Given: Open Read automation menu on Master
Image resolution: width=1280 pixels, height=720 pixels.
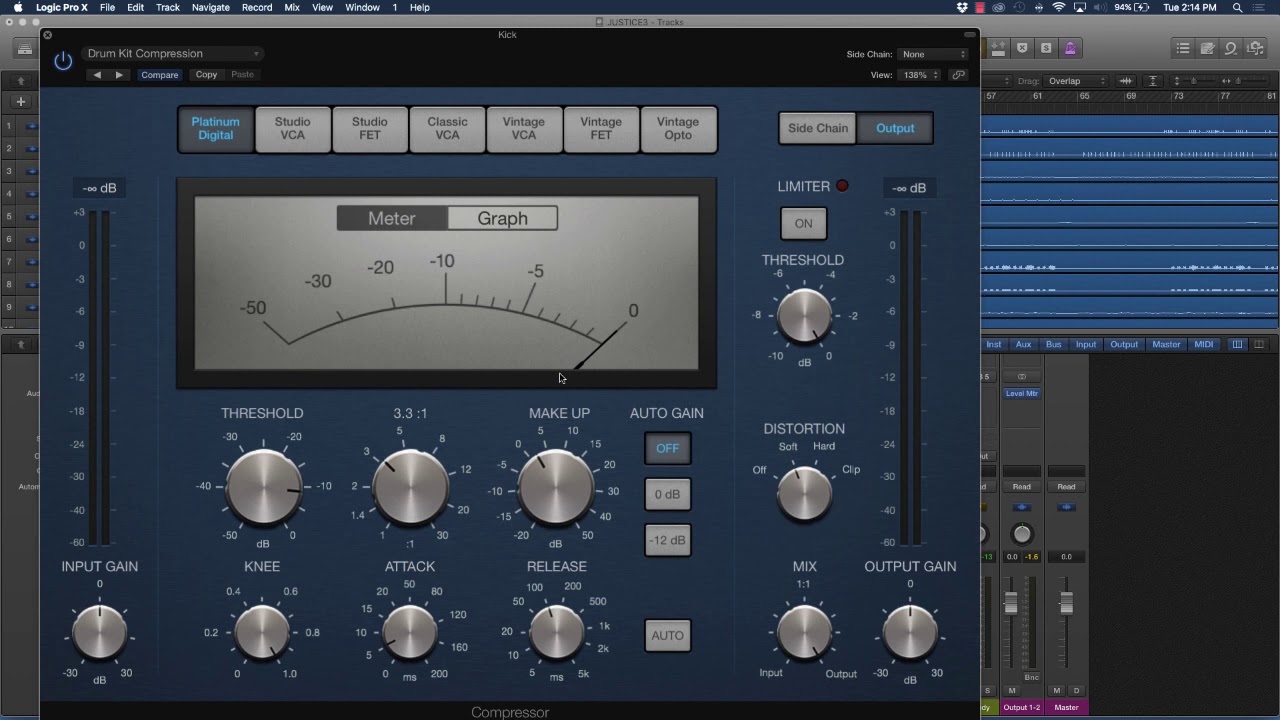Looking at the screenshot, I should click(1066, 487).
